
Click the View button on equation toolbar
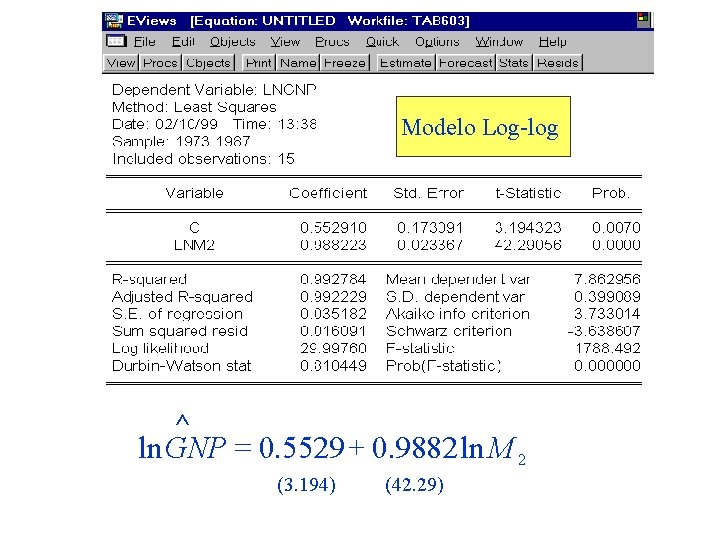click(121, 63)
